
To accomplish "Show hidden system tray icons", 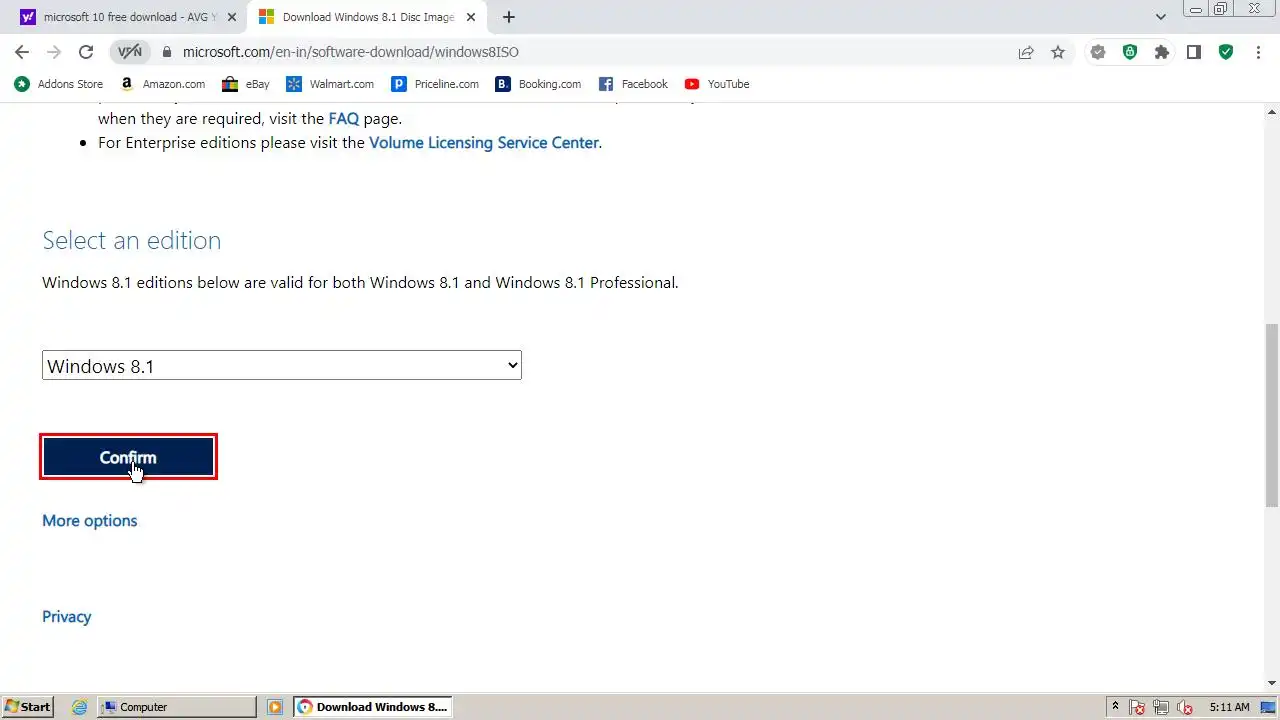I will click(1115, 707).
